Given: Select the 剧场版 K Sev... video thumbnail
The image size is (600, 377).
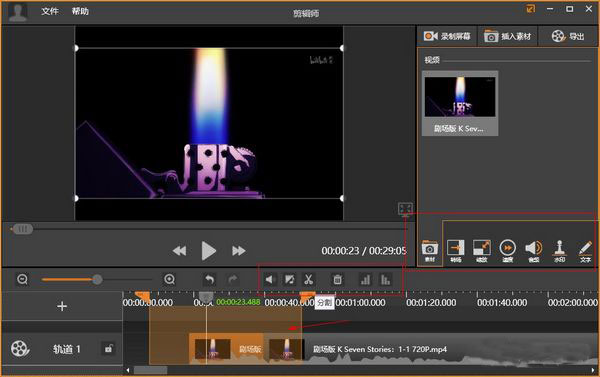Looking at the screenshot, I should [460, 103].
